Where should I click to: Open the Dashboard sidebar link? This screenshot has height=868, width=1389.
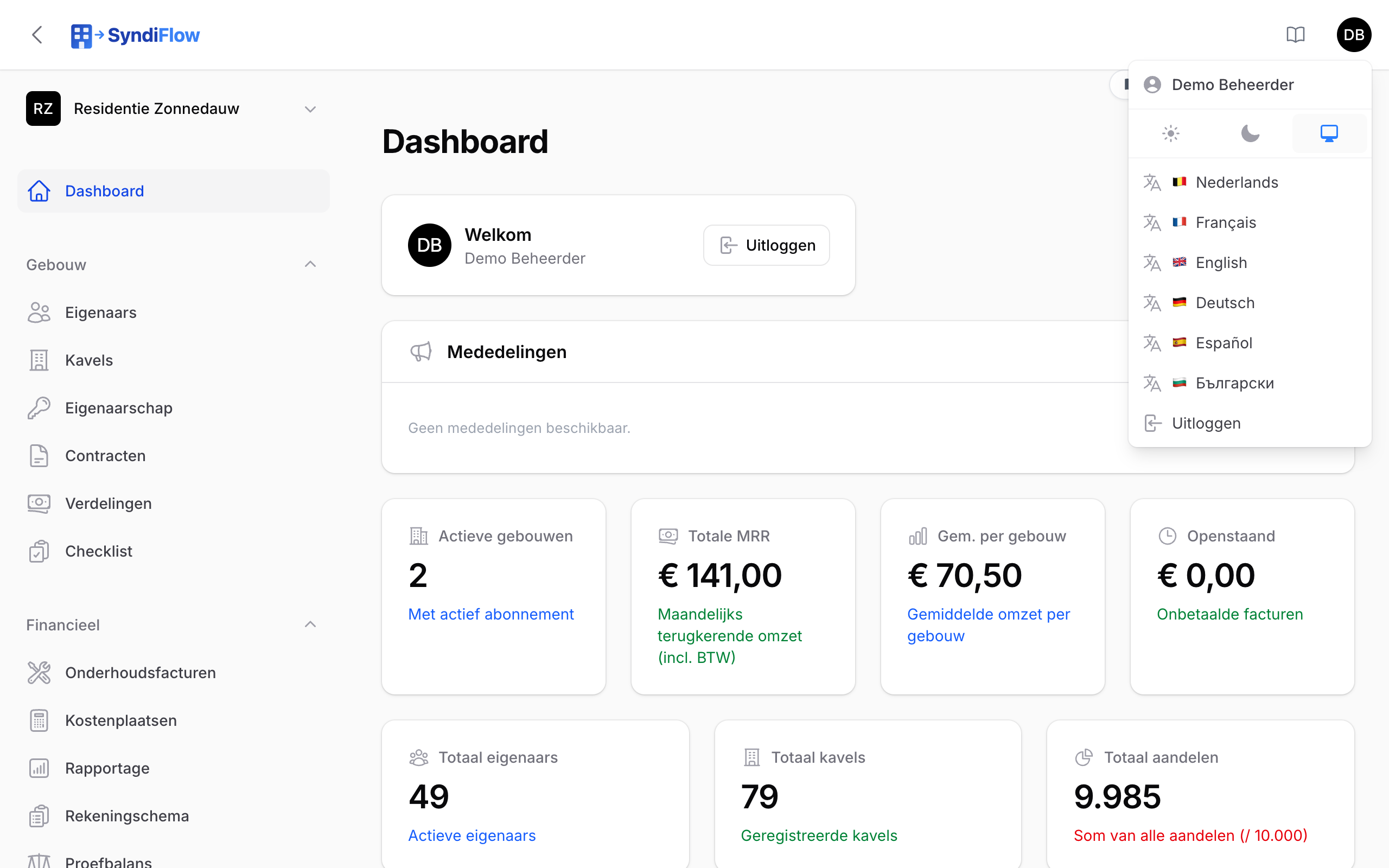tap(173, 191)
